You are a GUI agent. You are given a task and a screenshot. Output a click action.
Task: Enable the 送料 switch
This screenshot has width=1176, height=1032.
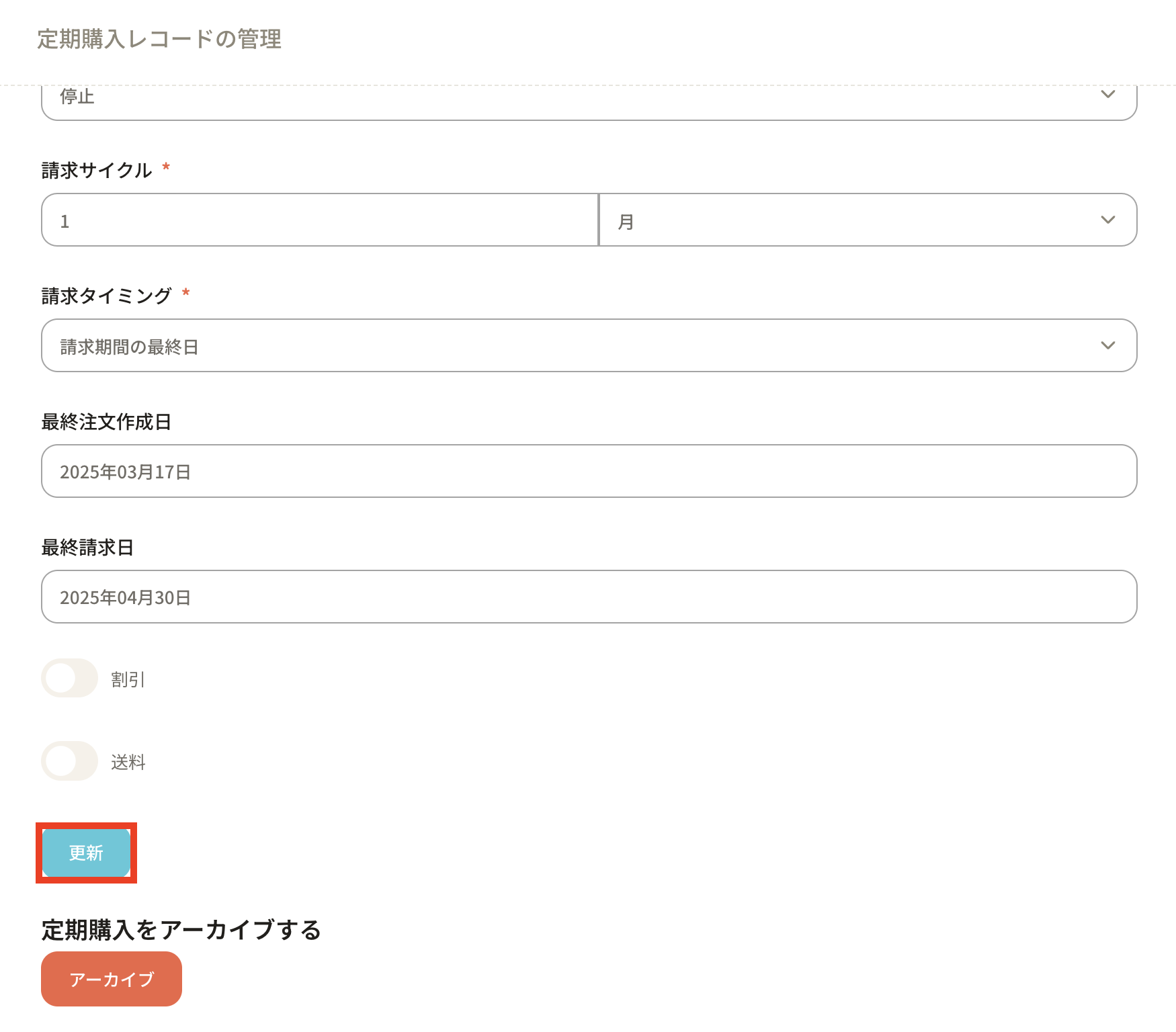tap(70, 761)
